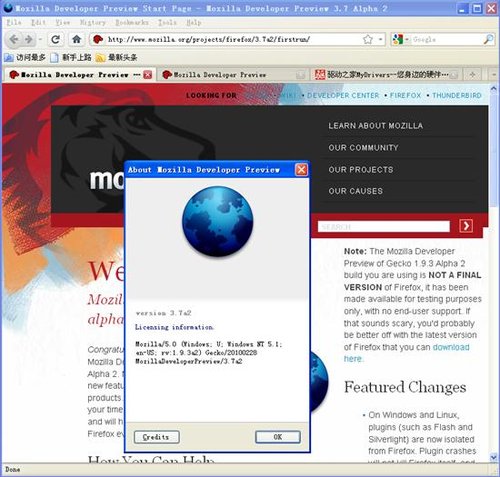
Task: Click the Google search field
Action: (x=446, y=40)
